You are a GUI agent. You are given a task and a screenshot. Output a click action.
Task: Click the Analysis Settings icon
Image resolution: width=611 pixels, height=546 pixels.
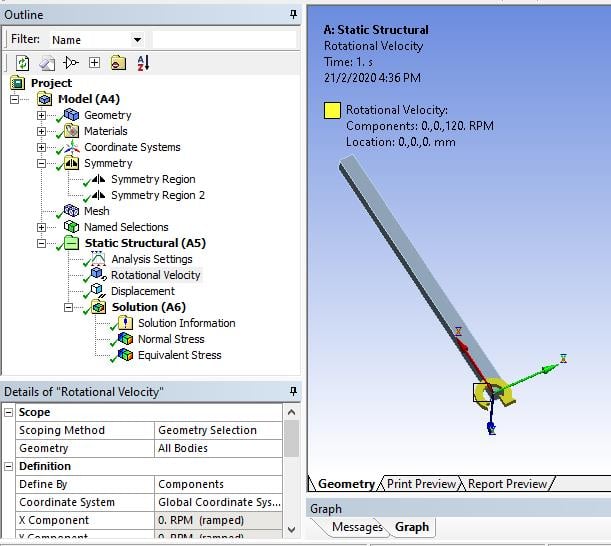point(98,258)
